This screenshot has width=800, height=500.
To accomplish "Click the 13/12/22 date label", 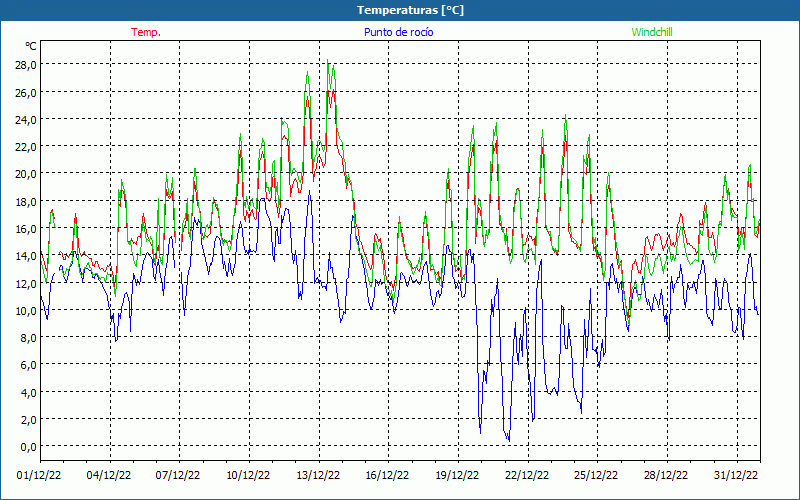I will click(x=318, y=475).
